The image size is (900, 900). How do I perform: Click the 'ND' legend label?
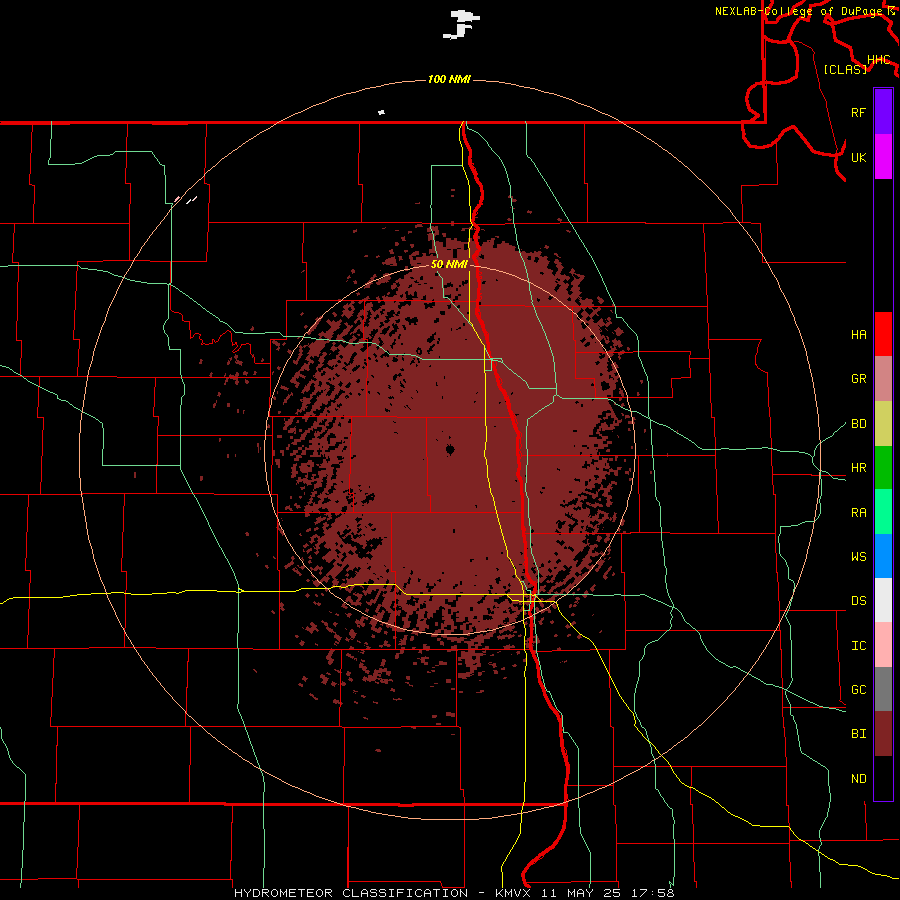858,779
